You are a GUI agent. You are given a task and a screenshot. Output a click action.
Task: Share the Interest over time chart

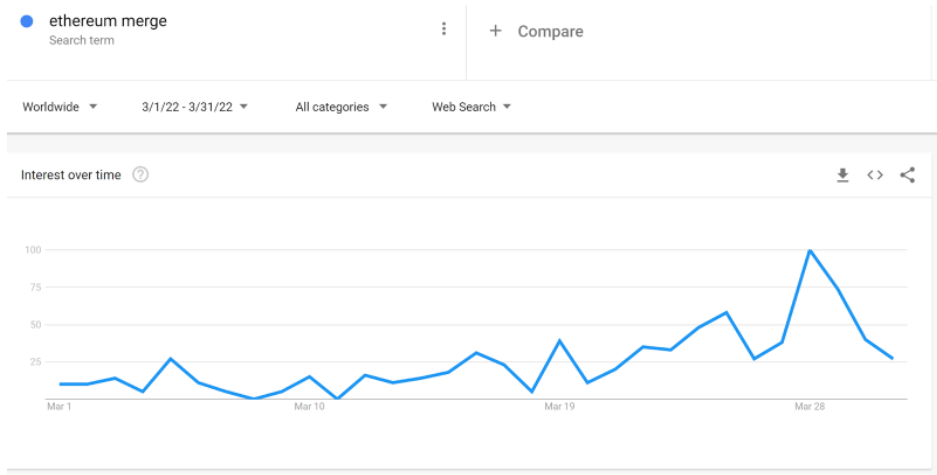pos(907,175)
